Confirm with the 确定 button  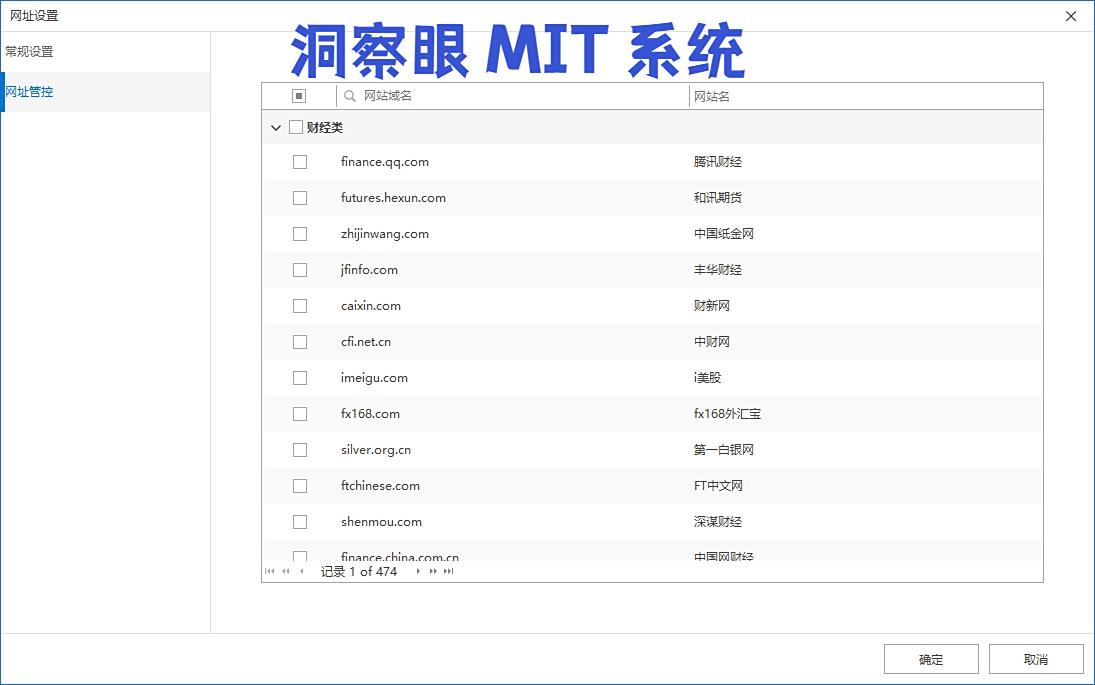tap(931, 659)
